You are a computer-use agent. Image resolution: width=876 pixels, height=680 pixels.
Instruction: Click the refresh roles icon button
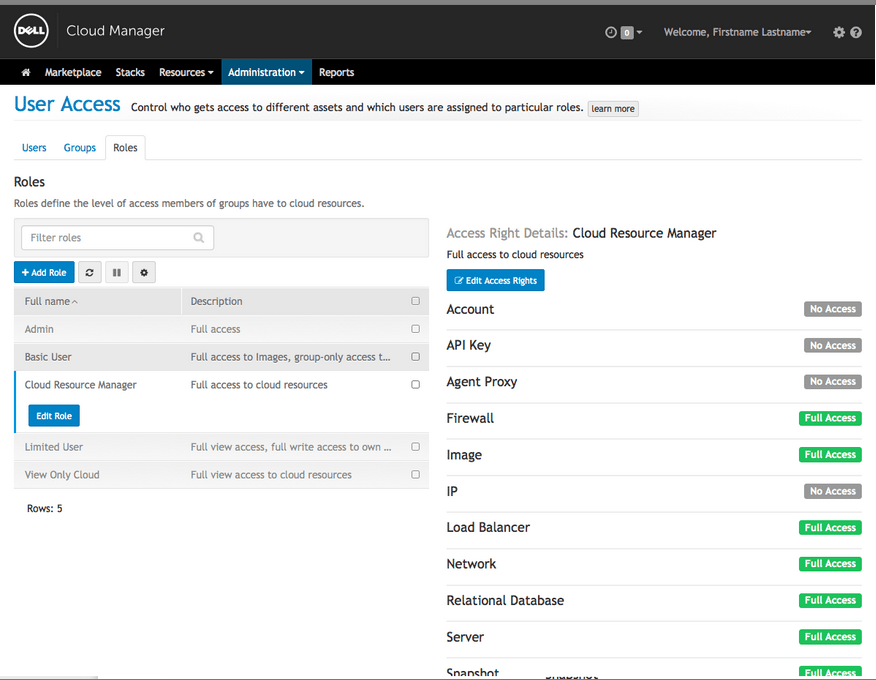point(89,273)
